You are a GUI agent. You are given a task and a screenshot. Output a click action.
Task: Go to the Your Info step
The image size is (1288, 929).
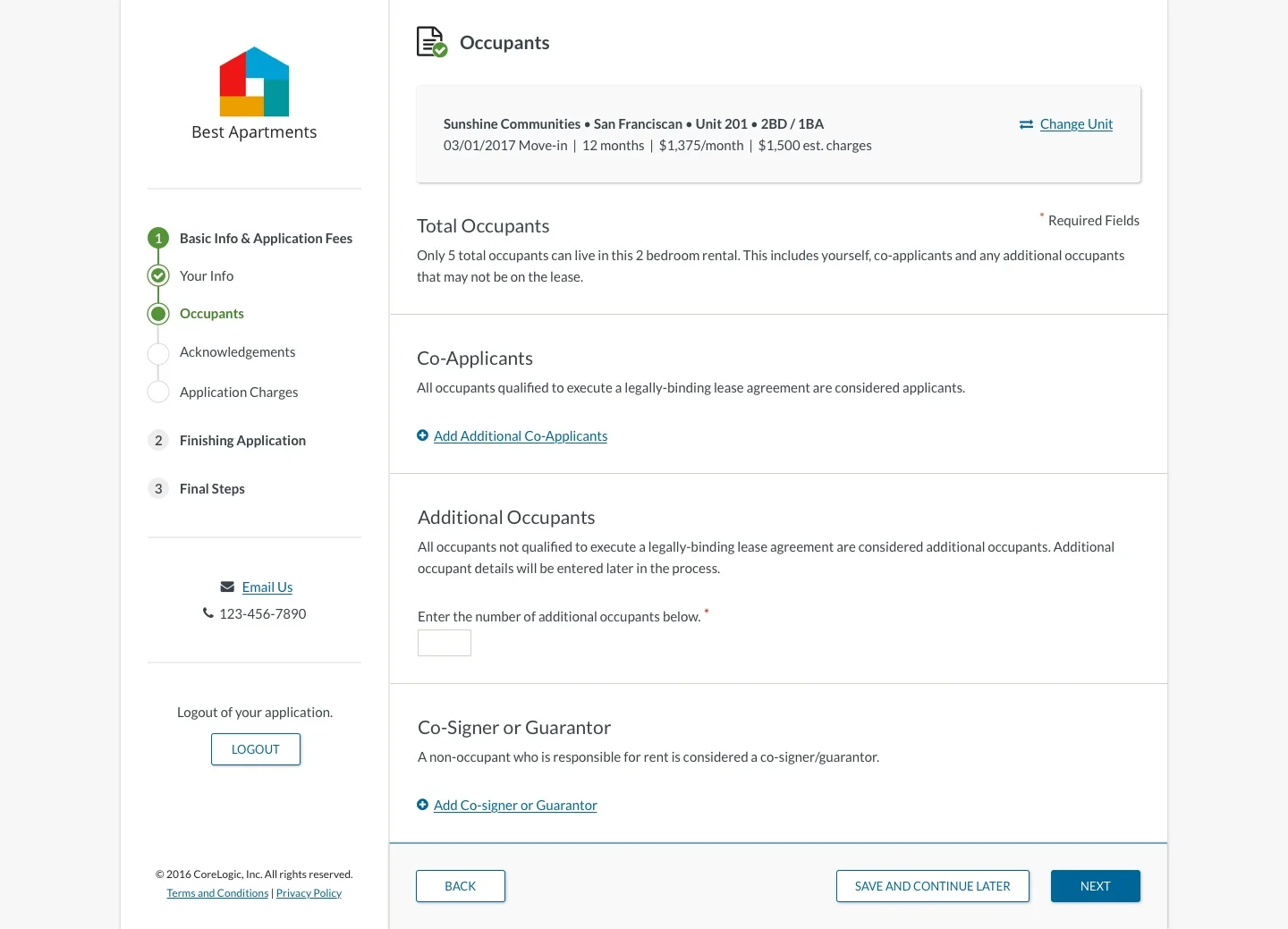207,275
